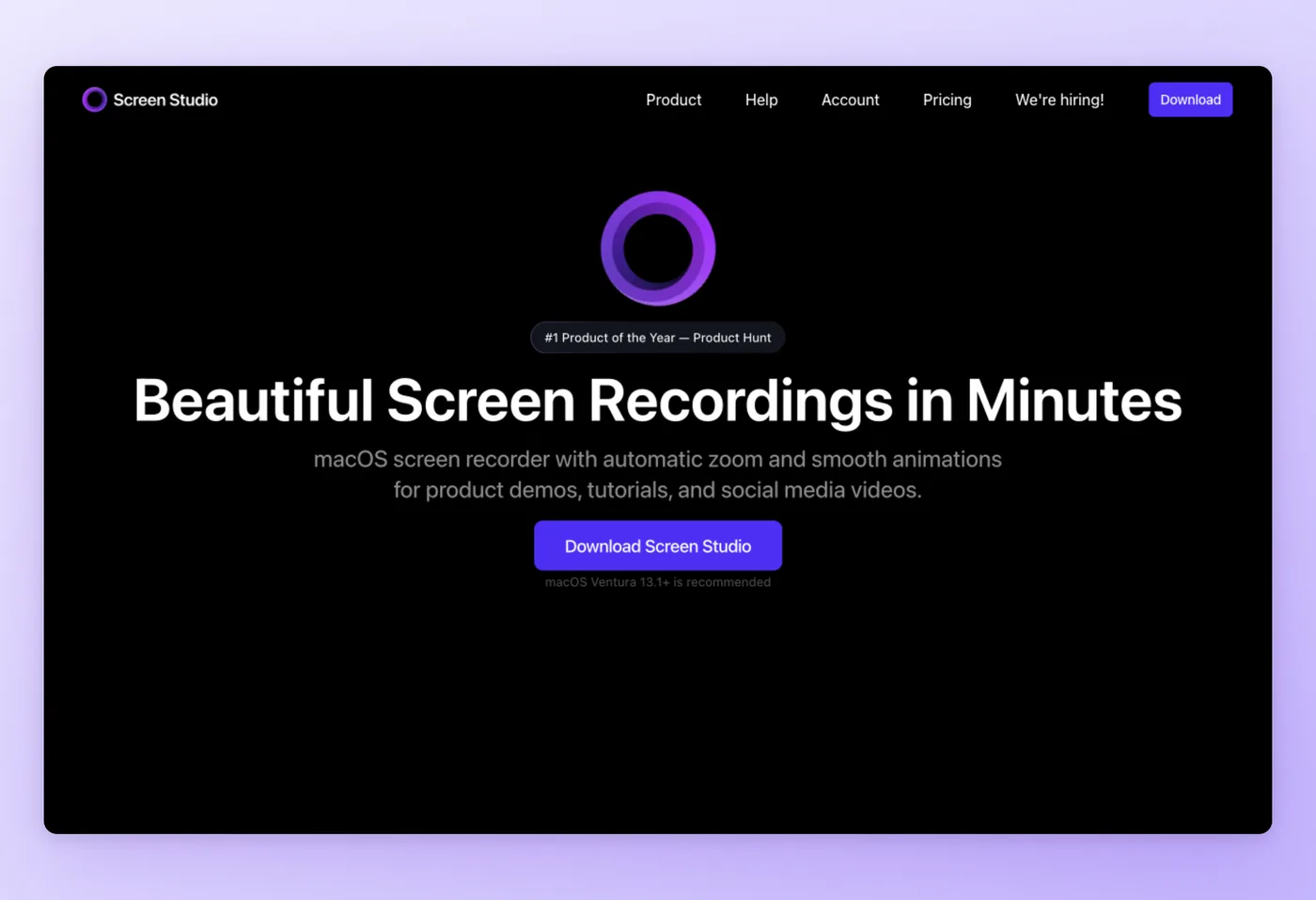Viewport: 1316px width, 900px height.
Task: Click the Download button in the navbar
Action: tap(1190, 100)
